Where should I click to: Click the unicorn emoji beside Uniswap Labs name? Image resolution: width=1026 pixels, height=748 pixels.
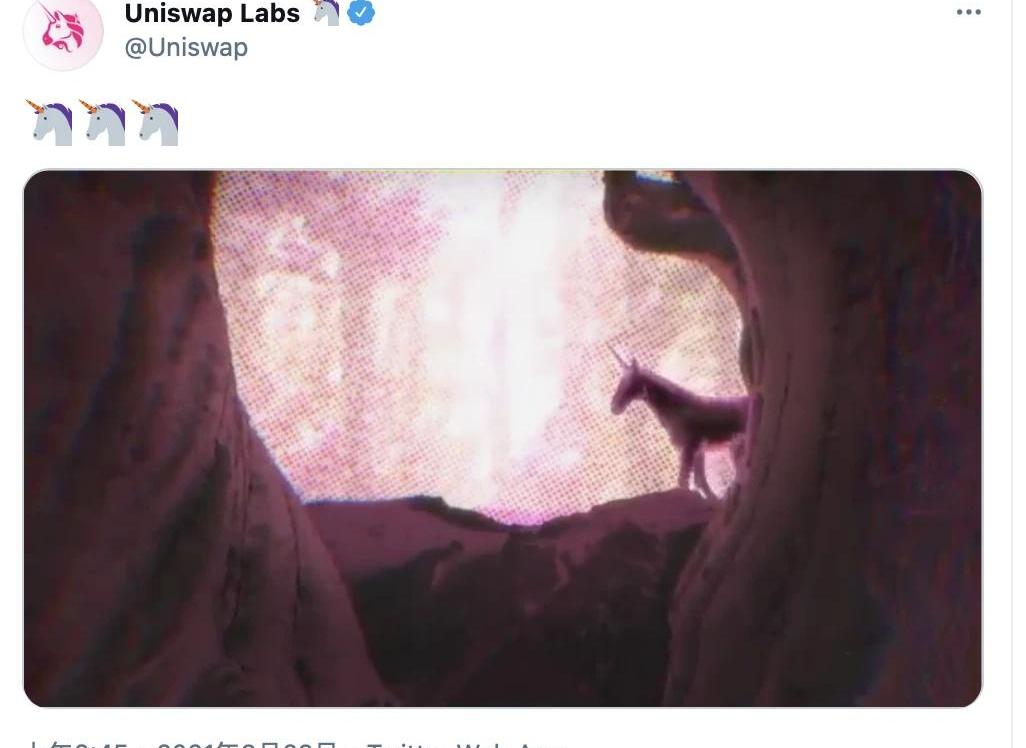[x=327, y=12]
